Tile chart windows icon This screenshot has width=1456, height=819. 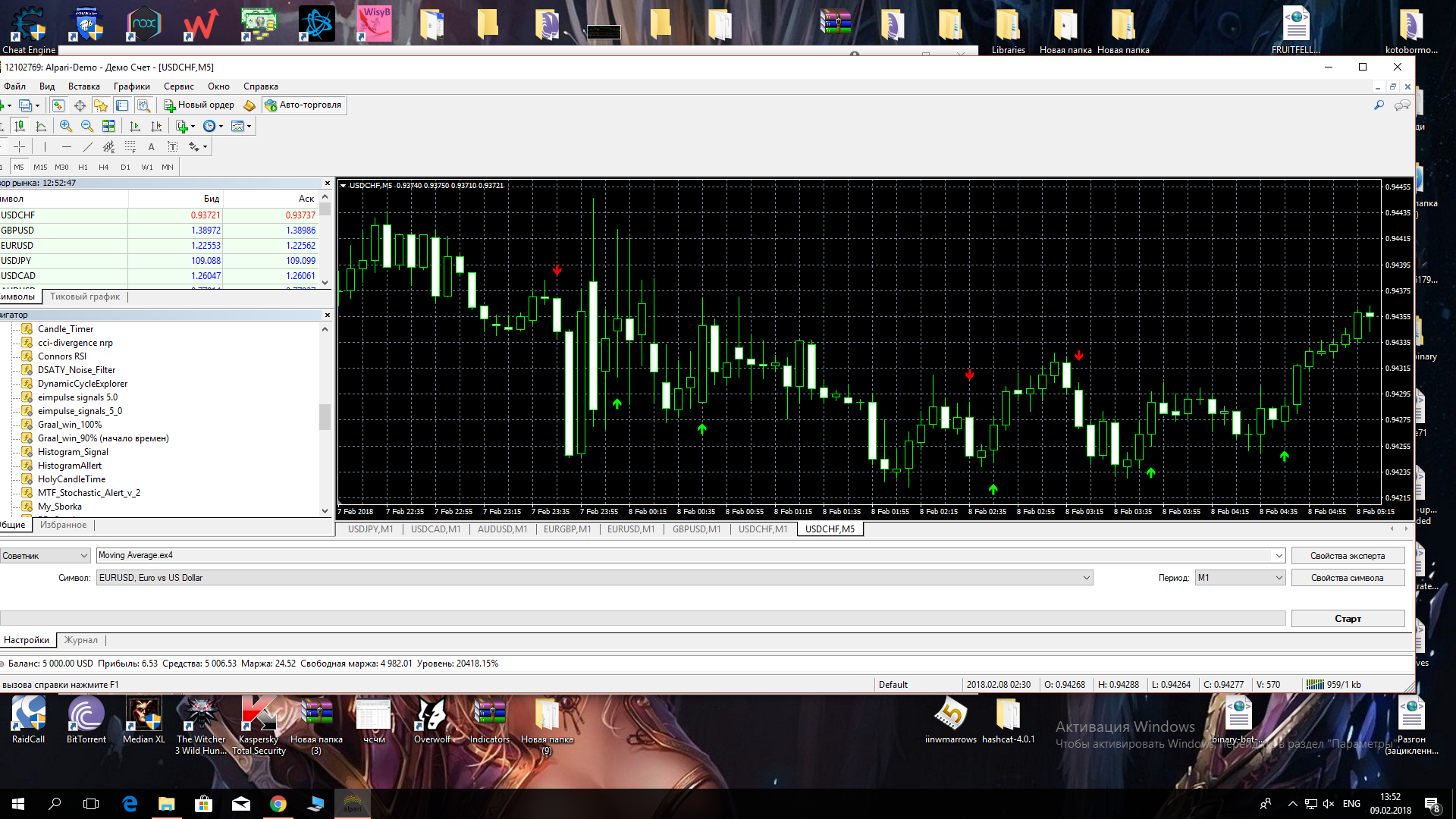click(x=108, y=127)
